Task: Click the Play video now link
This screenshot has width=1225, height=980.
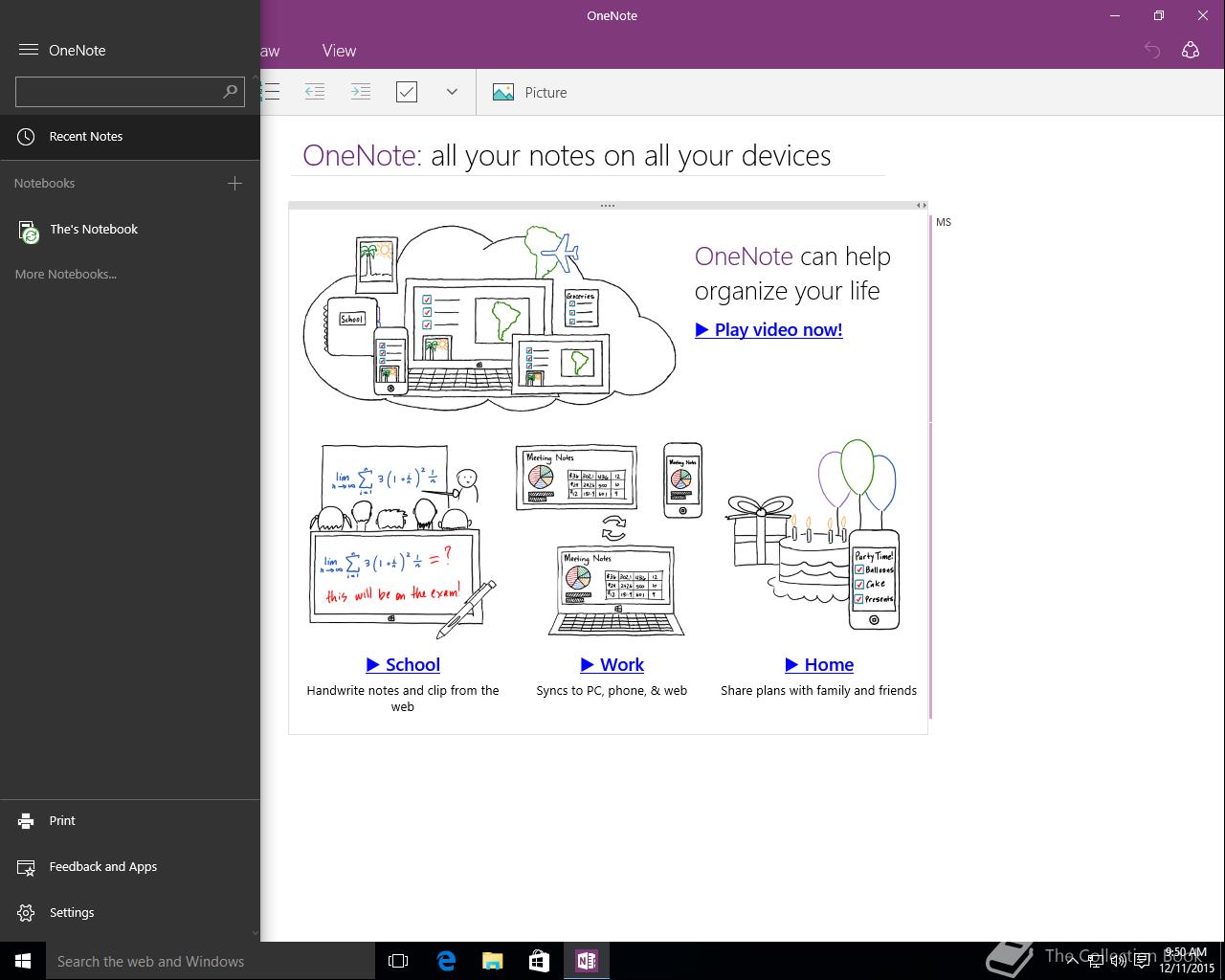Action: [x=768, y=329]
